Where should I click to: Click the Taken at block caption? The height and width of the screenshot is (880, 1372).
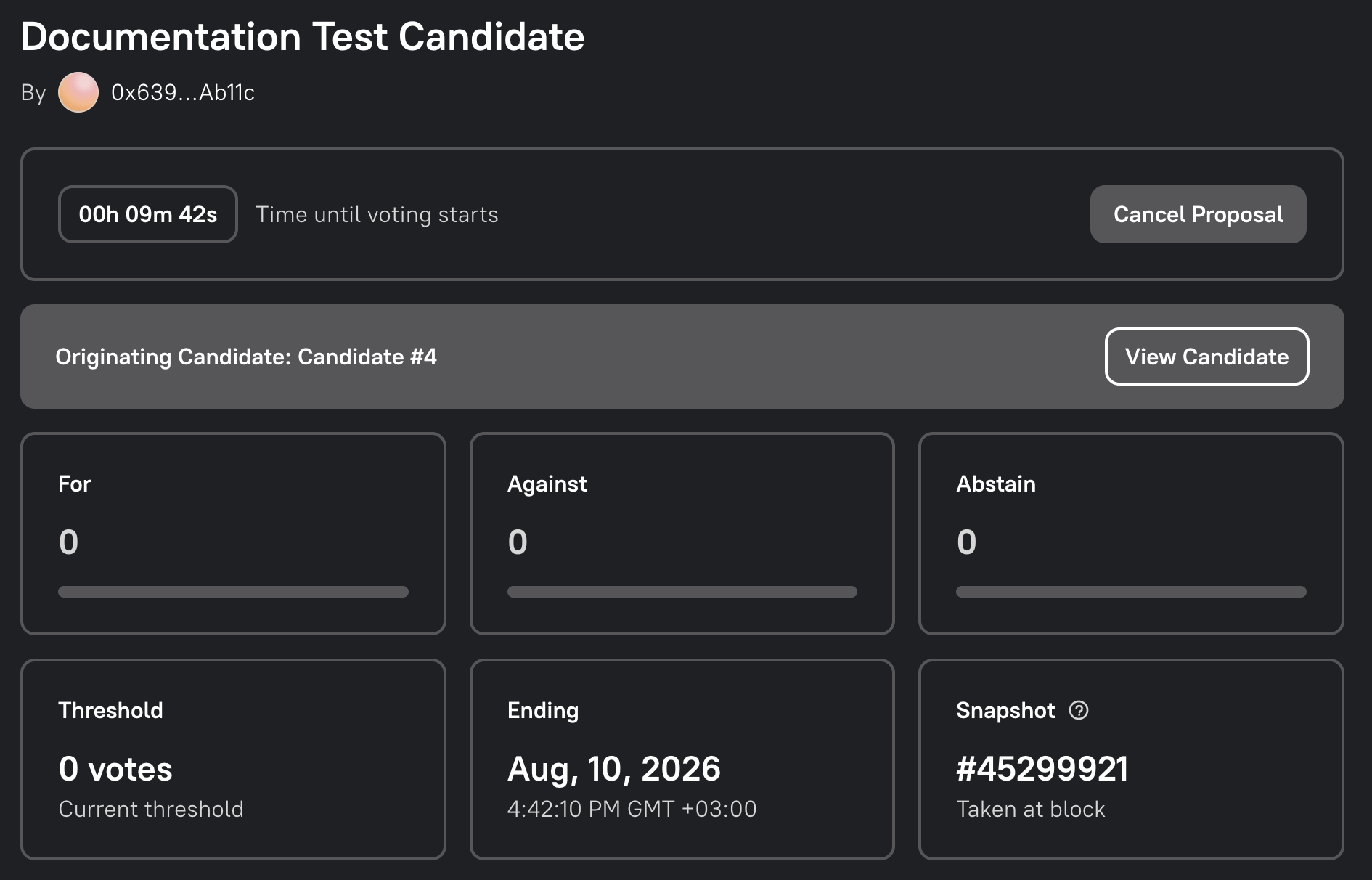(x=1030, y=809)
